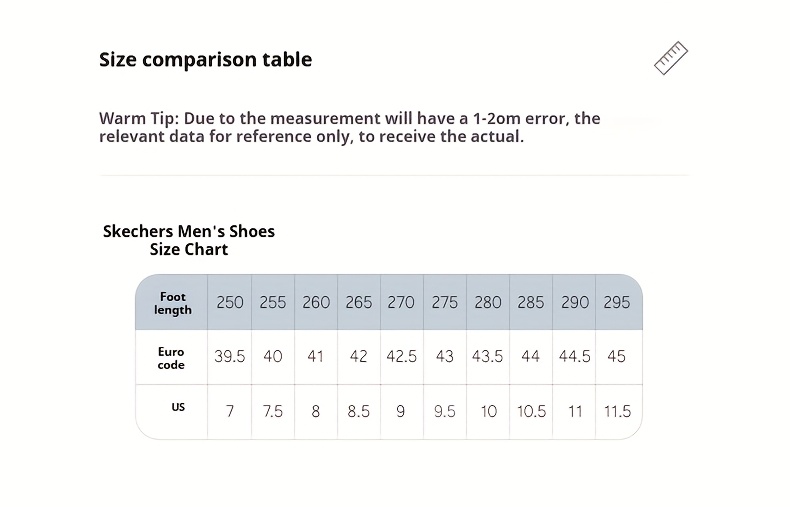Click US size 7 cell
Image resolution: width=790 pixels, height=507 pixels.
[230, 411]
